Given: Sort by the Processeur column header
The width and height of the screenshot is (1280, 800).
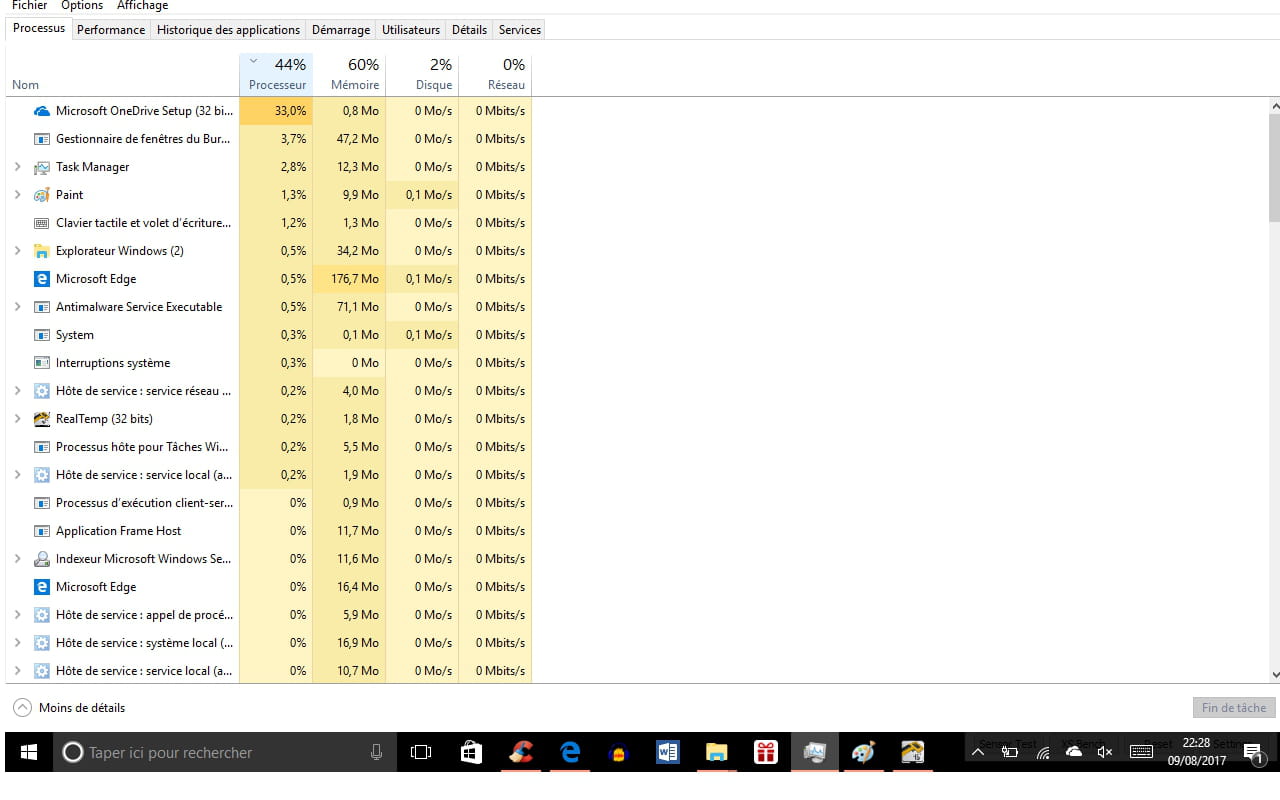Looking at the screenshot, I should pyautogui.click(x=276, y=74).
